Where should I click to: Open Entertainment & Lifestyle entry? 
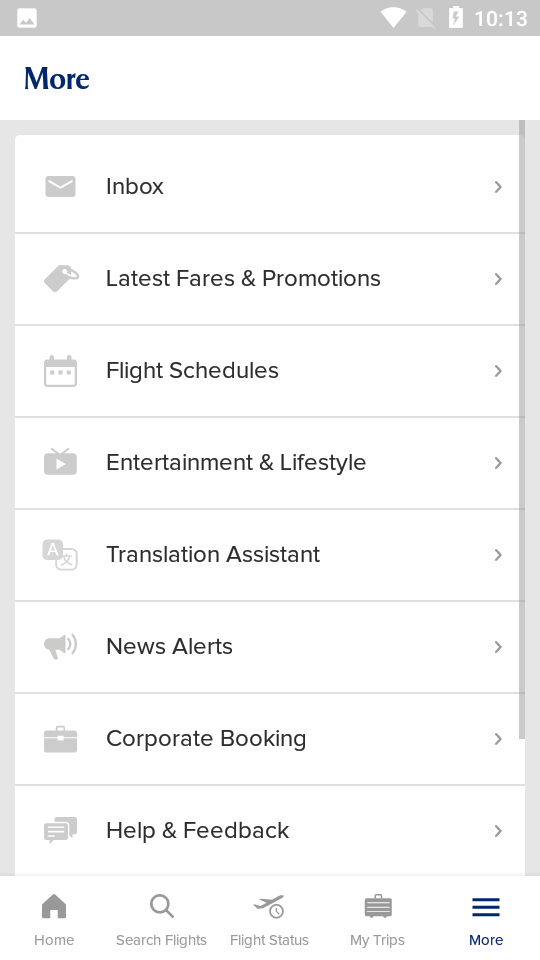point(270,463)
